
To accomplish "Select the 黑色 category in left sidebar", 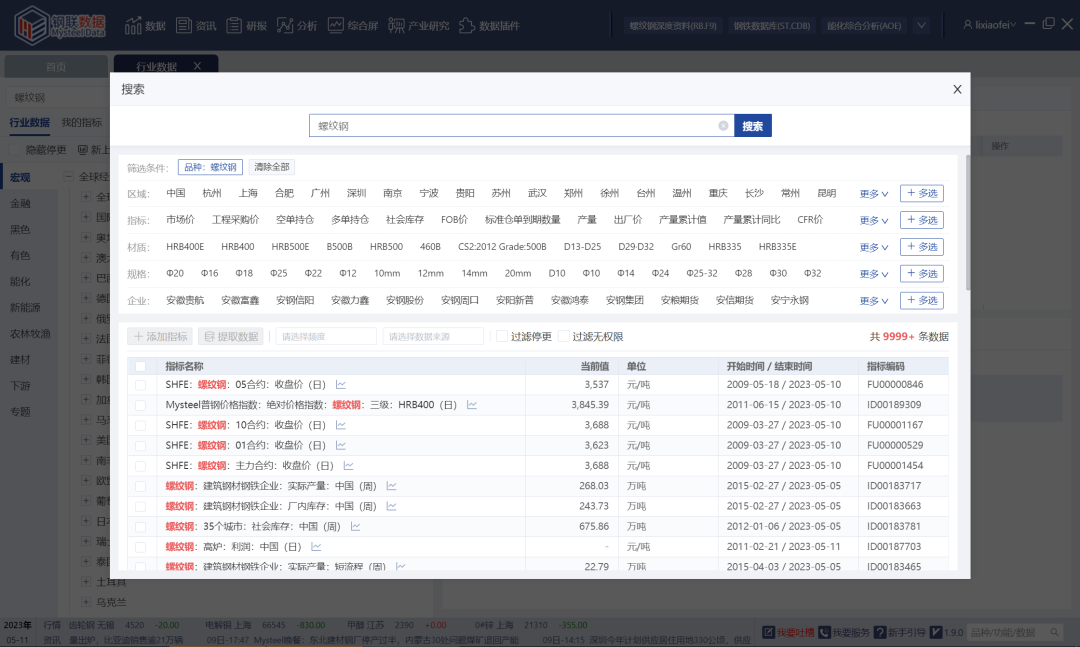I will pyautogui.click(x=20, y=229).
